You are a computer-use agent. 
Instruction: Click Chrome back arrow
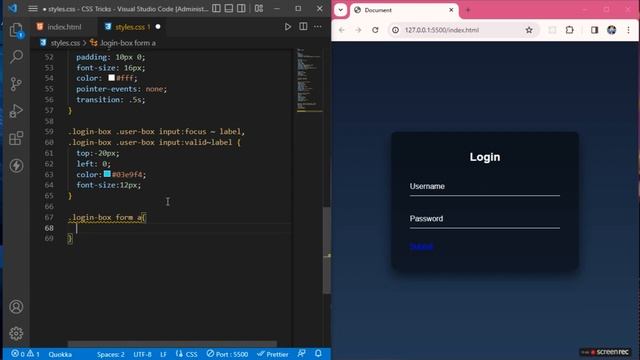342,30
